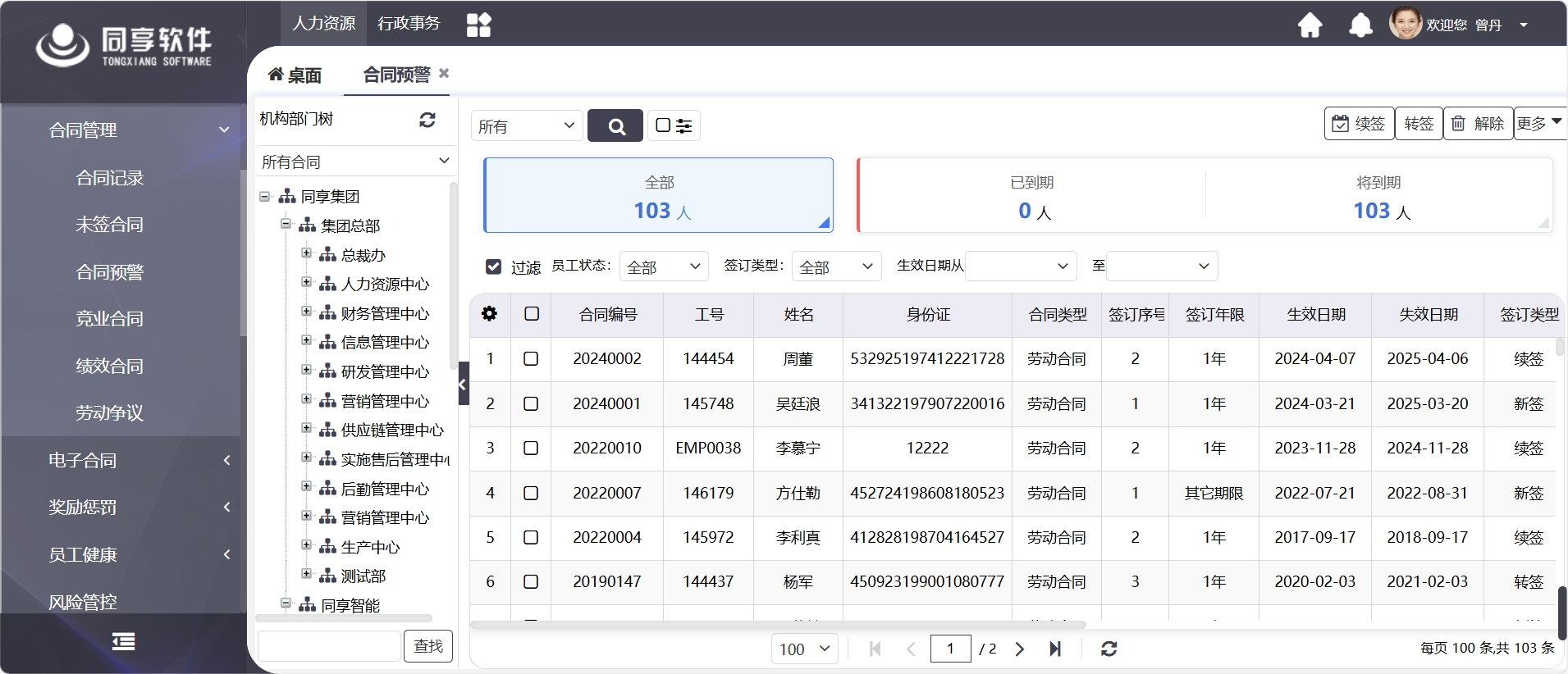
Task: Select the 将到期 103 人 card
Action: tap(1378, 196)
